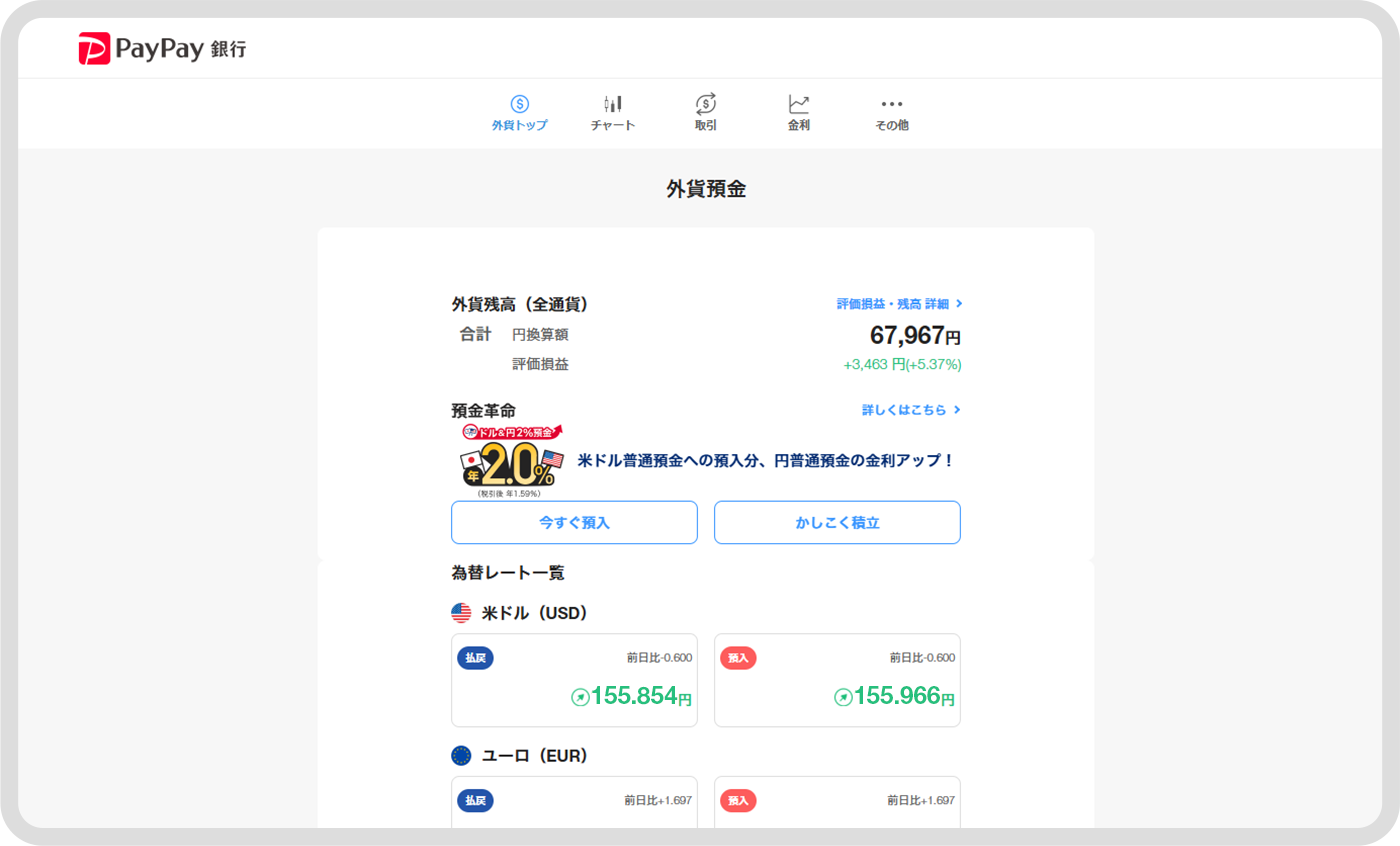Select USD 払戻 rate card 155.854円
Screen dimensions: 1400x846
pyautogui.click(x=574, y=680)
